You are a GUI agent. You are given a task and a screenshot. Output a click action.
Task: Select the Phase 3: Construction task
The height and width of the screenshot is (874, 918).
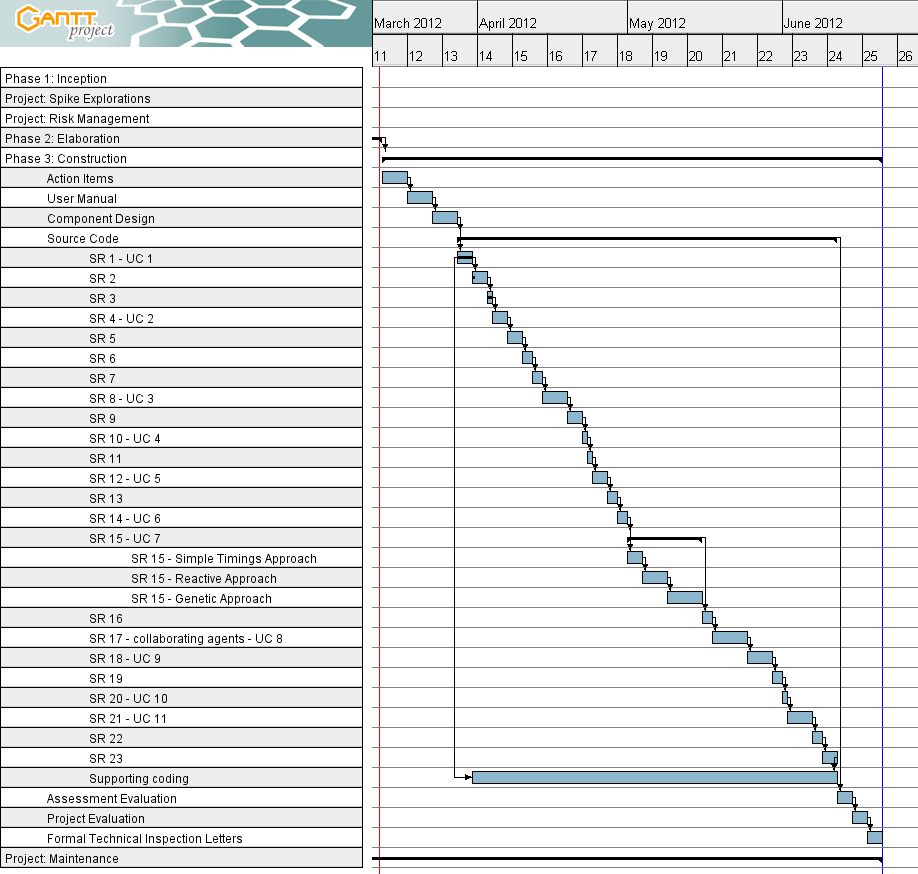pyautogui.click(x=181, y=158)
